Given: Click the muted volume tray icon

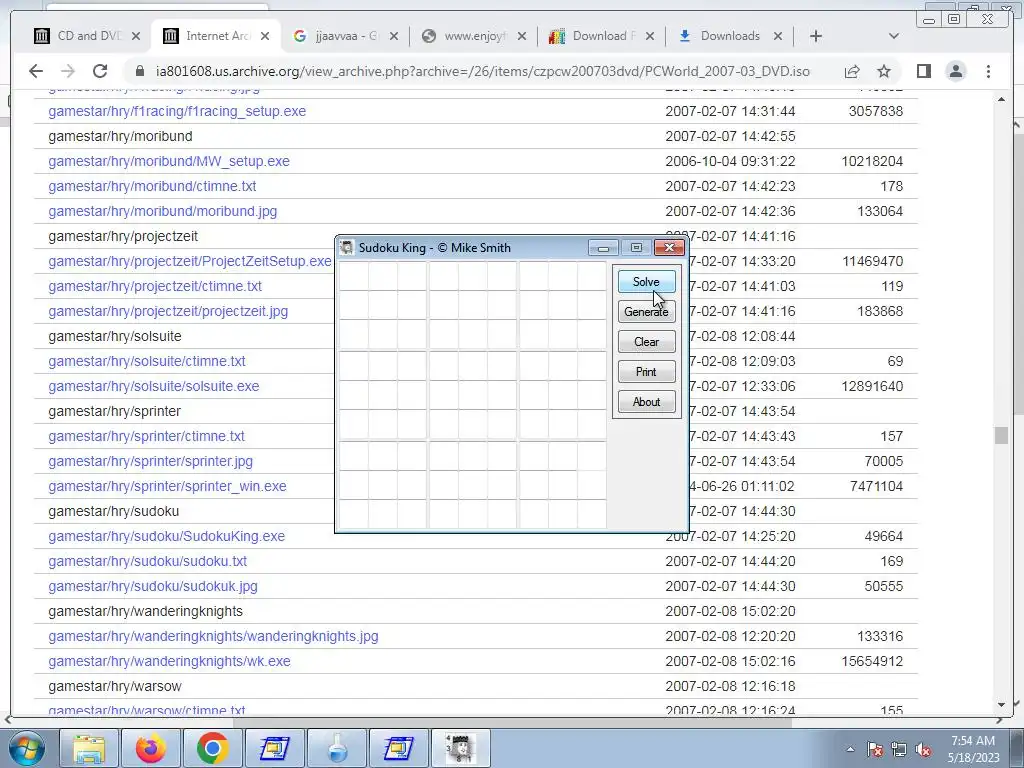Looking at the screenshot, I should point(923,749).
